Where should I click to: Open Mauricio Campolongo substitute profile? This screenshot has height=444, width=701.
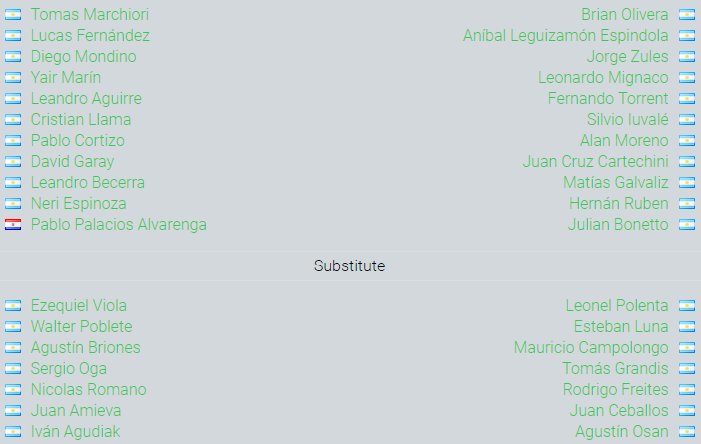591,347
